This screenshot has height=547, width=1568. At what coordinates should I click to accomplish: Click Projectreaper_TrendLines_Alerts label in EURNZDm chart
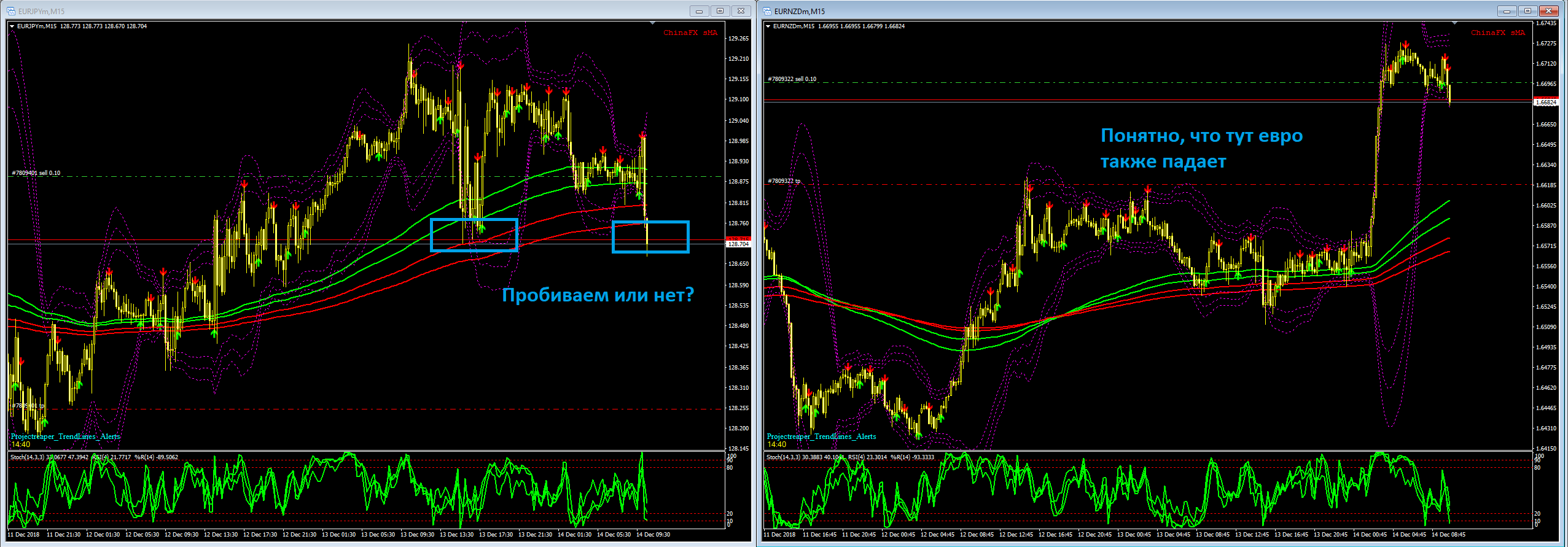[821, 436]
